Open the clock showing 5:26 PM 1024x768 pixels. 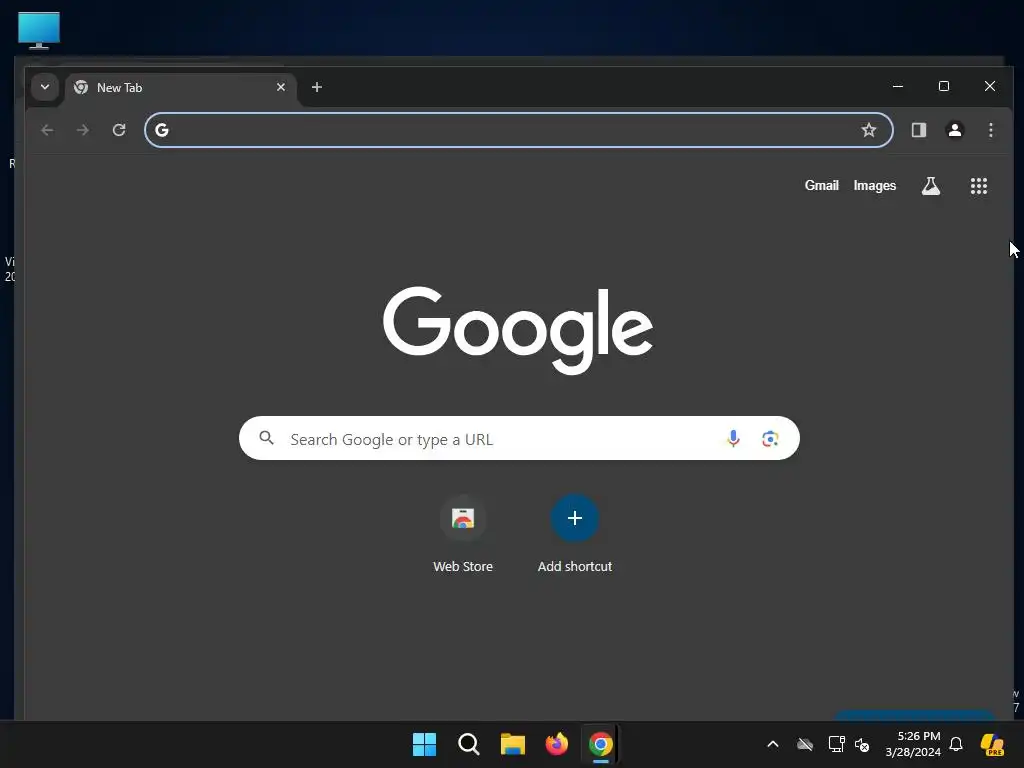(x=913, y=744)
